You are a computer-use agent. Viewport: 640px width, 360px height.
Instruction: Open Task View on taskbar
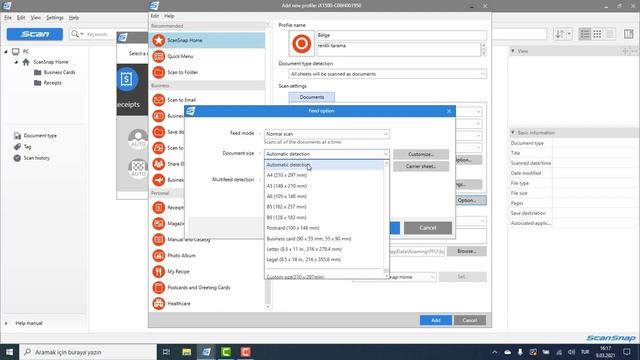(x=166, y=352)
